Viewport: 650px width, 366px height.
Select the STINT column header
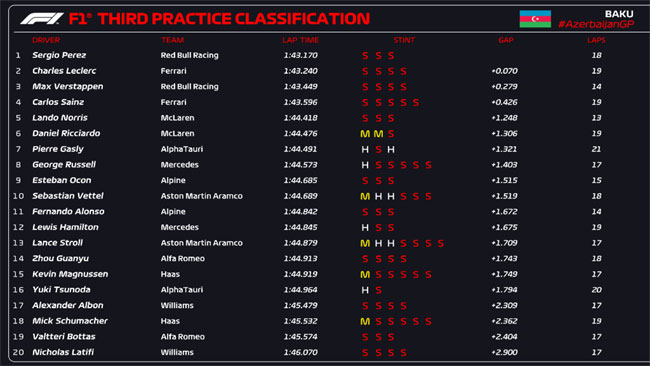(404, 40)
